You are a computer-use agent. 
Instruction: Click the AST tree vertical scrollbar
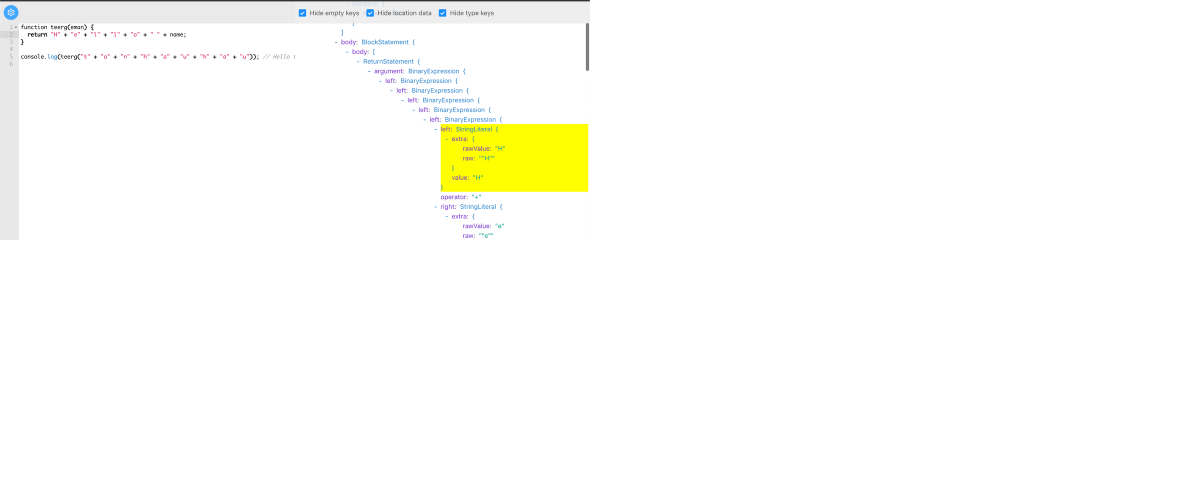588,47
